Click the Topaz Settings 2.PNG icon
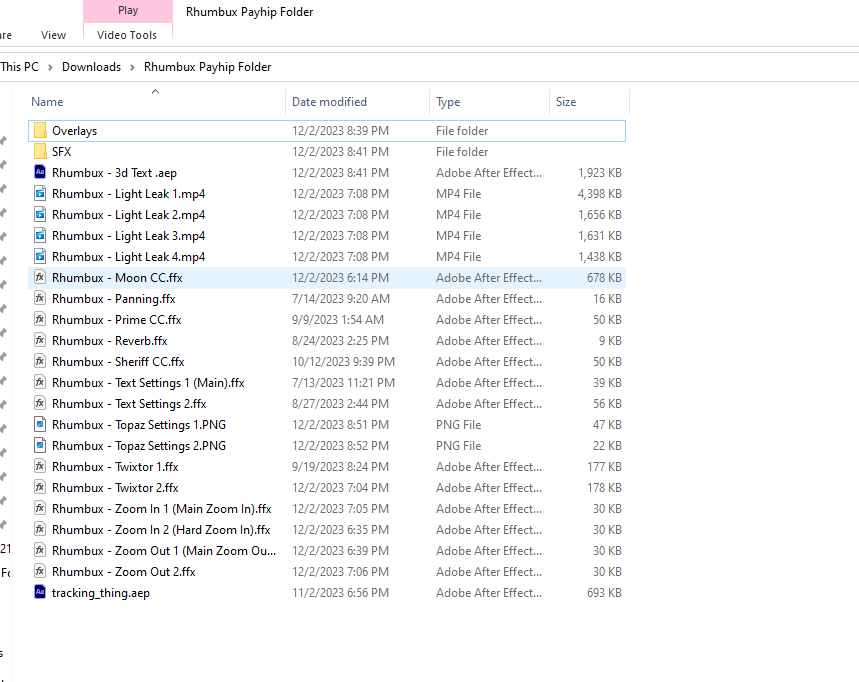Image resolution: width=859 pixels, height=682 pixels. 40,445
